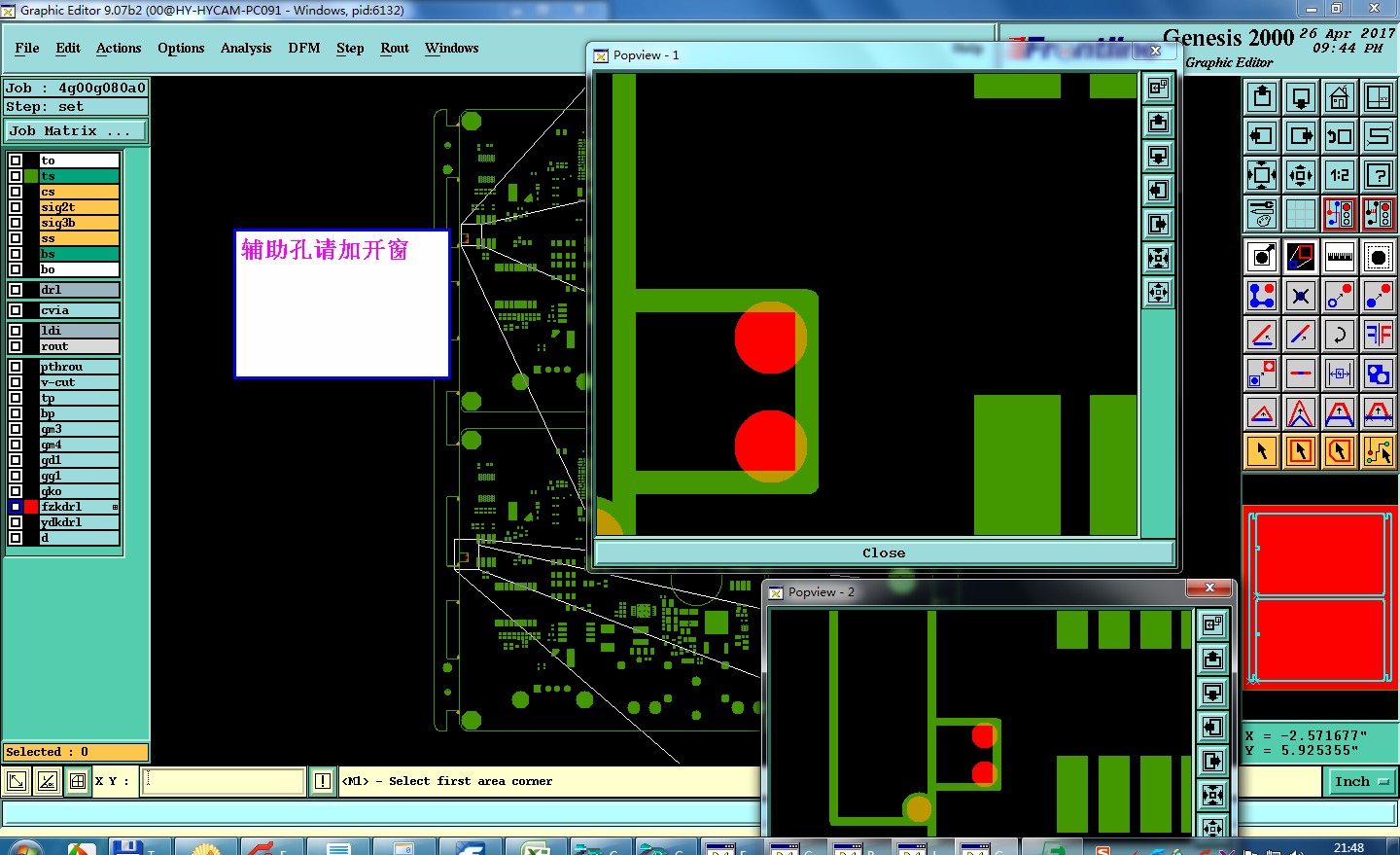The width and height of the screenshot is (1400, 855).
Task: Click the pan up icon in right toolbar
Action: pyautogui.click(x=1262, y=97)
